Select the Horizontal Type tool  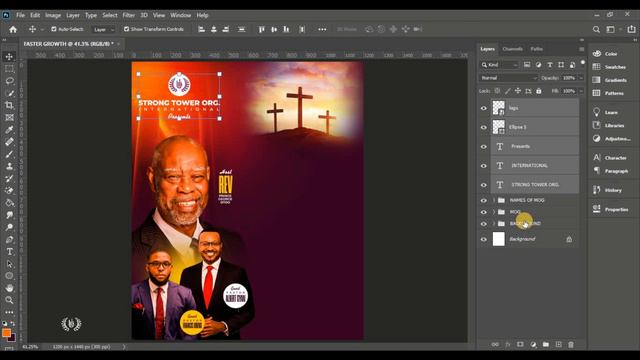(x=9, y=252)
